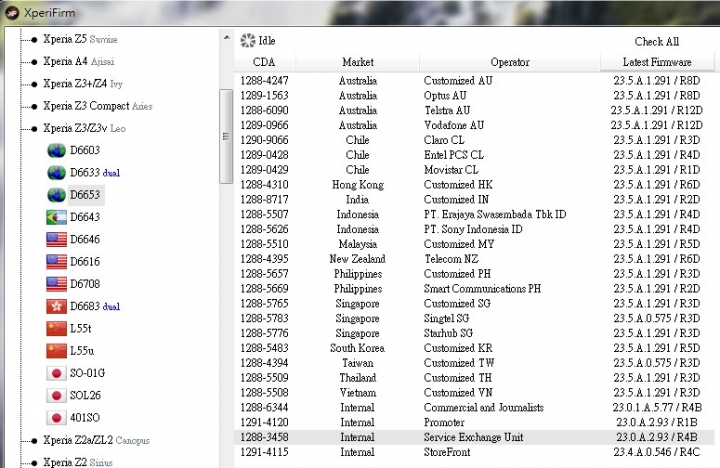Image resolution: width=720 pixels, height=468 pixels.
Task: Click the tree panel scroll up arrow
Action: click(x=226, y=37)
